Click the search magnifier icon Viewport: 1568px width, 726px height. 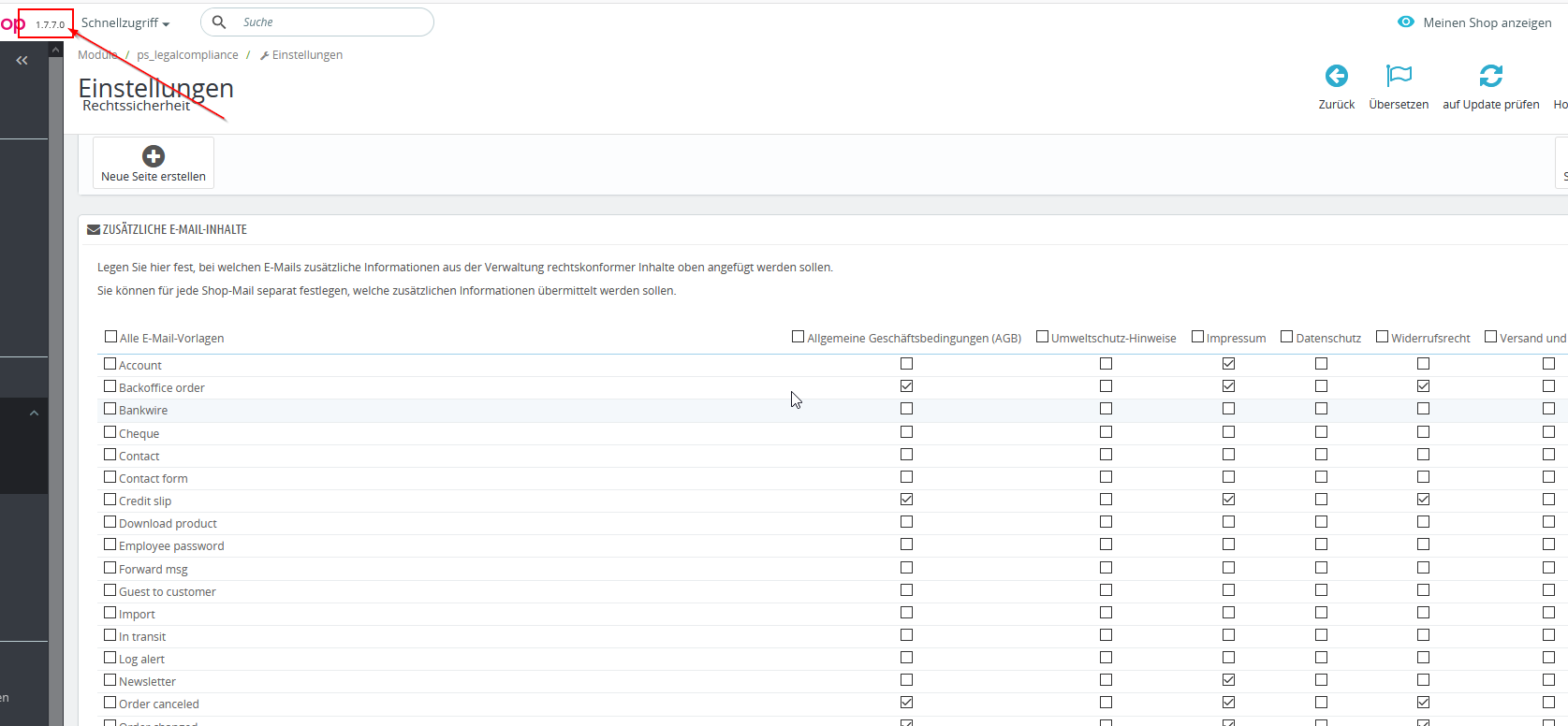tap(219, 22)
